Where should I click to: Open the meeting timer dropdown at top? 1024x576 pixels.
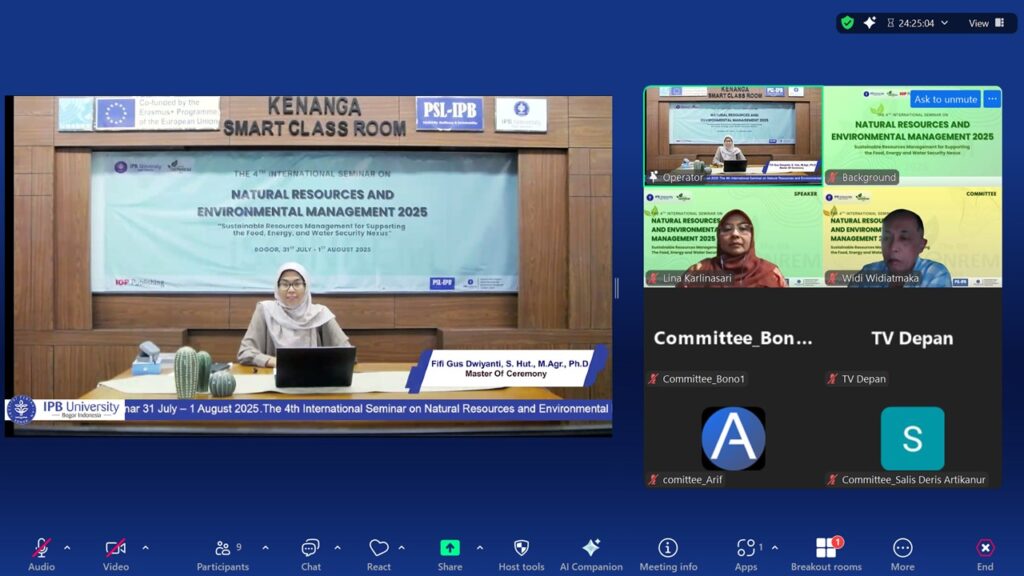coord(945,23)
